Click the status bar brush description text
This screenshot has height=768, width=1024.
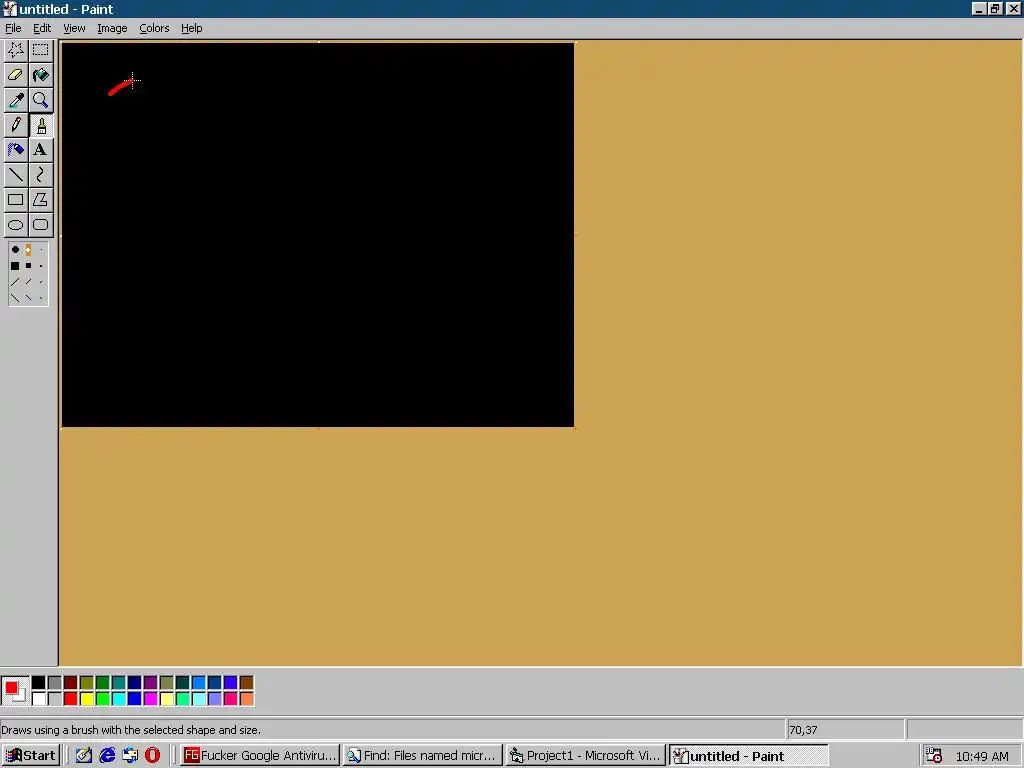[x=131, y=730]
